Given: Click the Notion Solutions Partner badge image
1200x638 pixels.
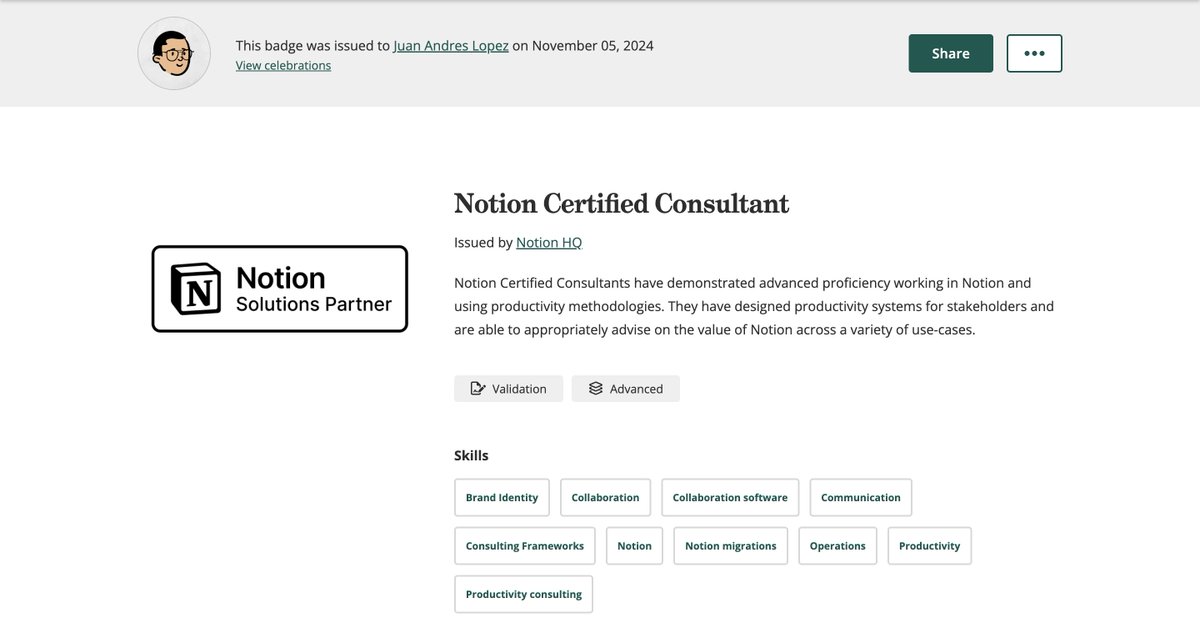Looking at the screenshot, I should [280, 289].
